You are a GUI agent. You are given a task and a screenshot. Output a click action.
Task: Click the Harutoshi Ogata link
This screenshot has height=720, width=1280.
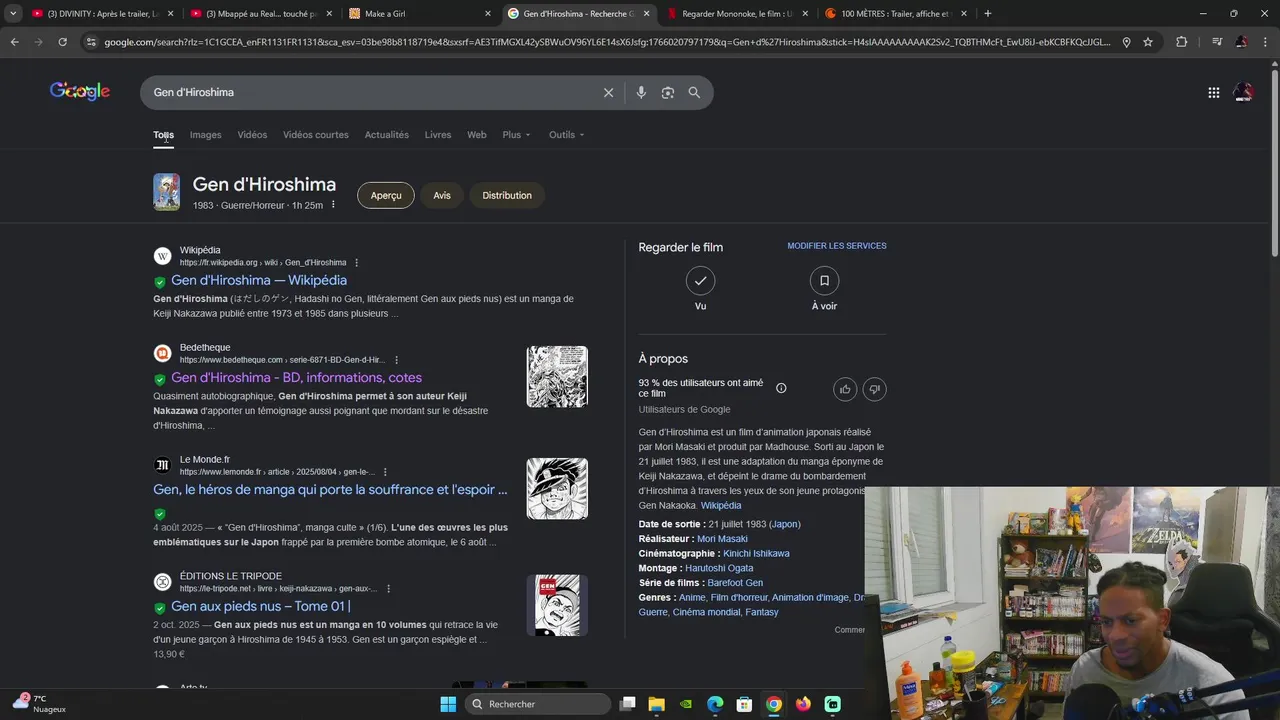tap(719, 568)
